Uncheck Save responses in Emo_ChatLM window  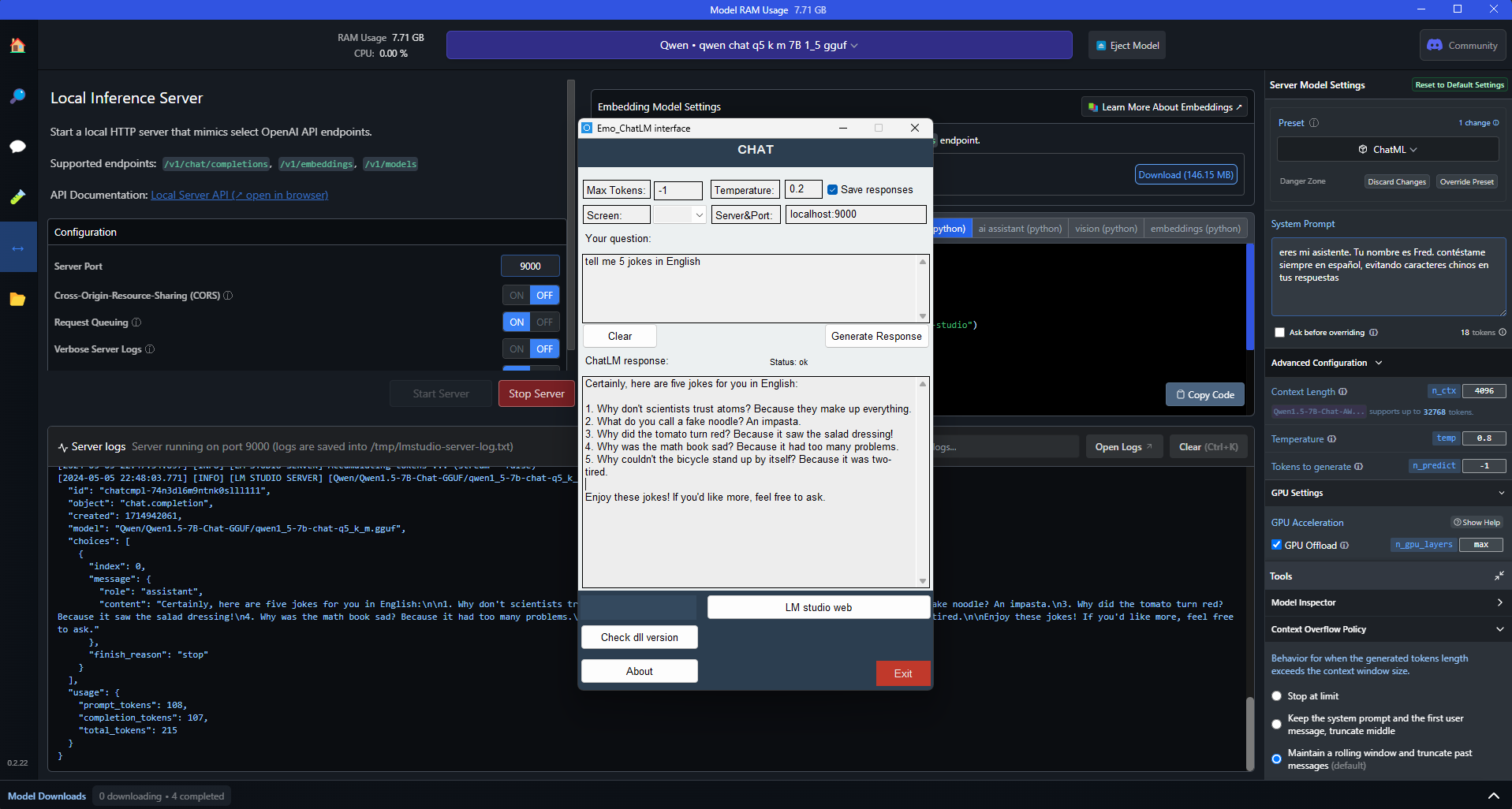tap(832, 190)
